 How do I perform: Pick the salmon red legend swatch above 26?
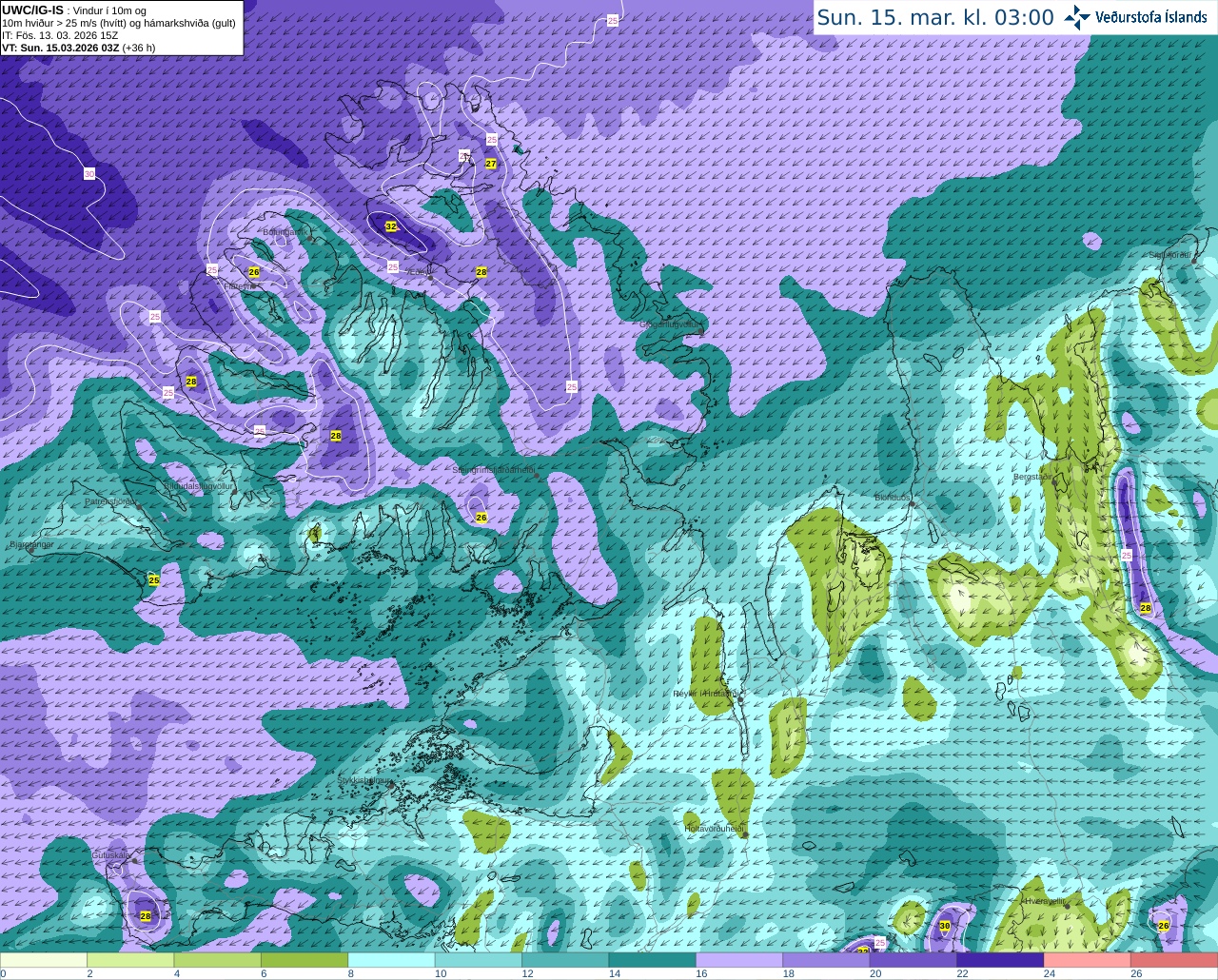click(1174, 960)
